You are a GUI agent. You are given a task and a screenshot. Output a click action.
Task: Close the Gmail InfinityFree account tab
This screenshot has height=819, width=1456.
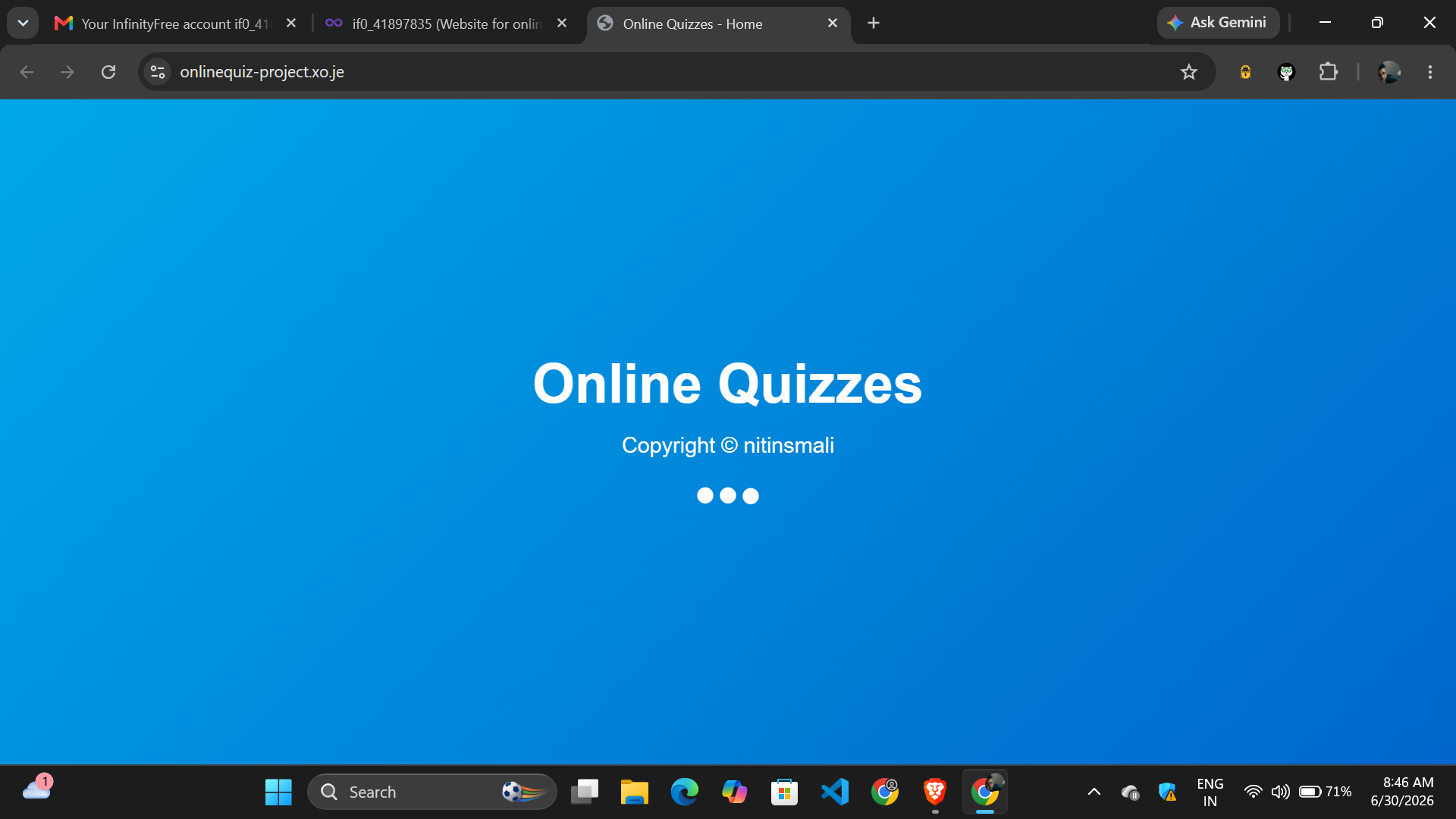(x=291, y=24)
